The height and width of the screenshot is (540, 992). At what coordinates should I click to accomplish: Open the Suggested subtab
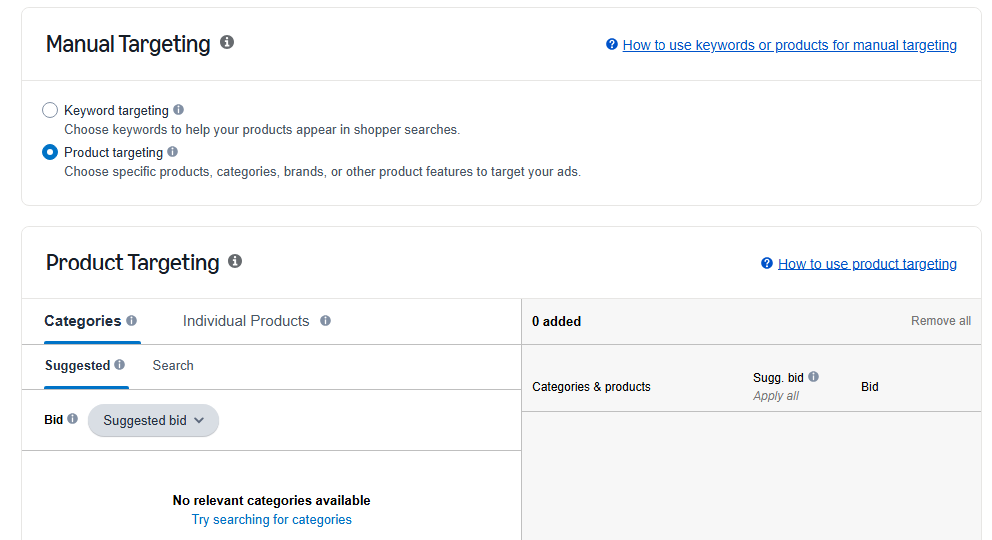[x=77, y=365]
